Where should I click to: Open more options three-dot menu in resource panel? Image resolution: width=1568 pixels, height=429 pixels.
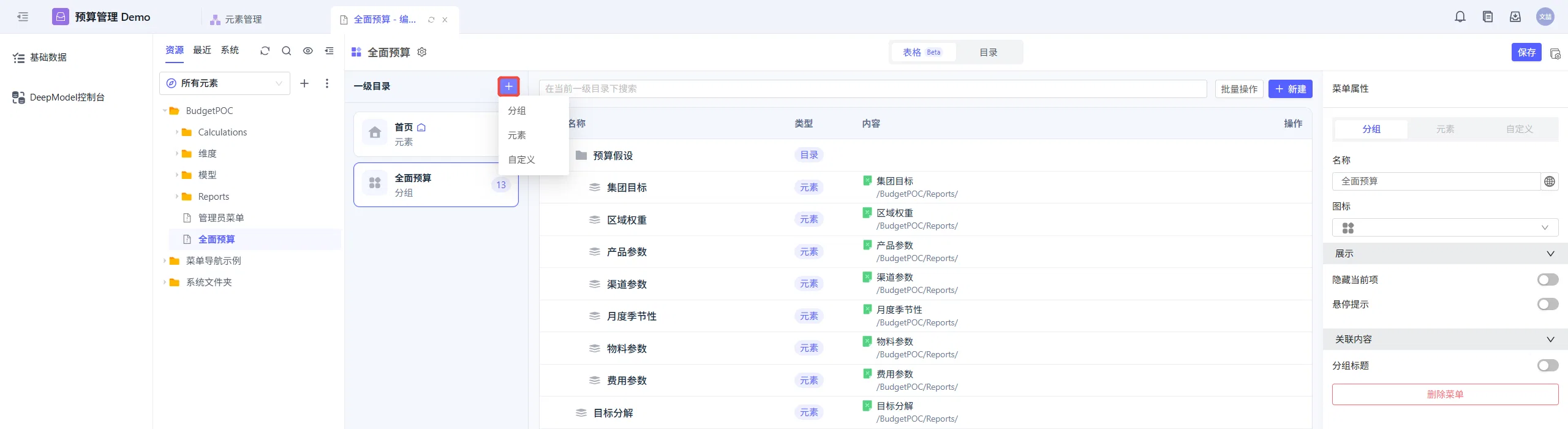pos(327,83)
